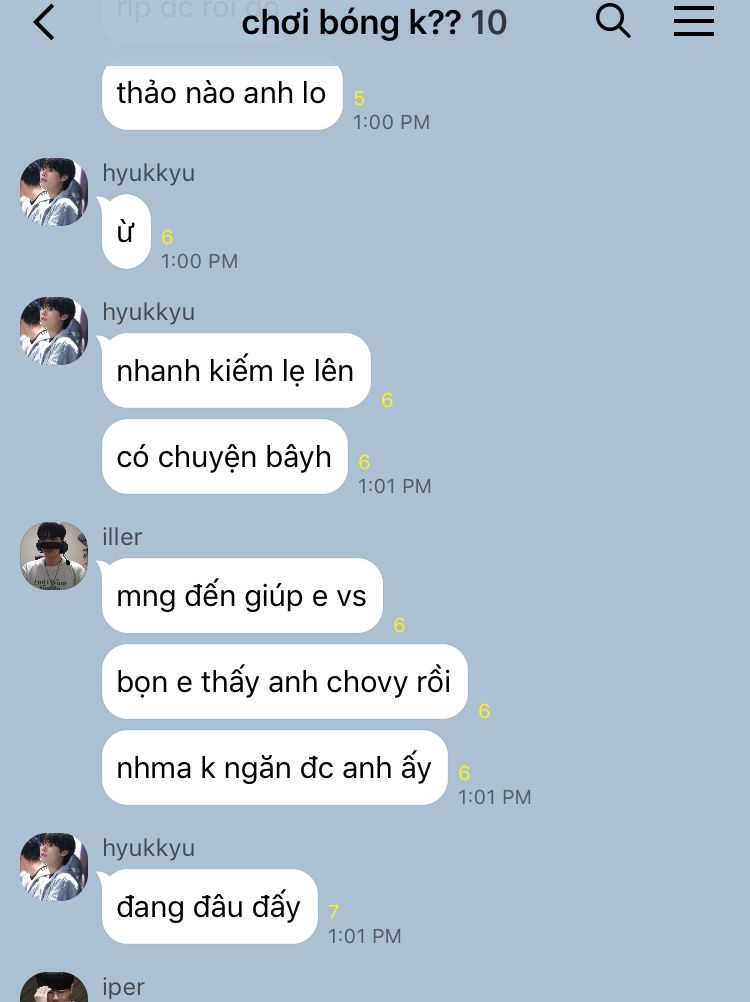Tap "bọn e thấy anh chovy rồi" bubble
This screenshot has height=1002, width=750.
click(x=285, y=681)
